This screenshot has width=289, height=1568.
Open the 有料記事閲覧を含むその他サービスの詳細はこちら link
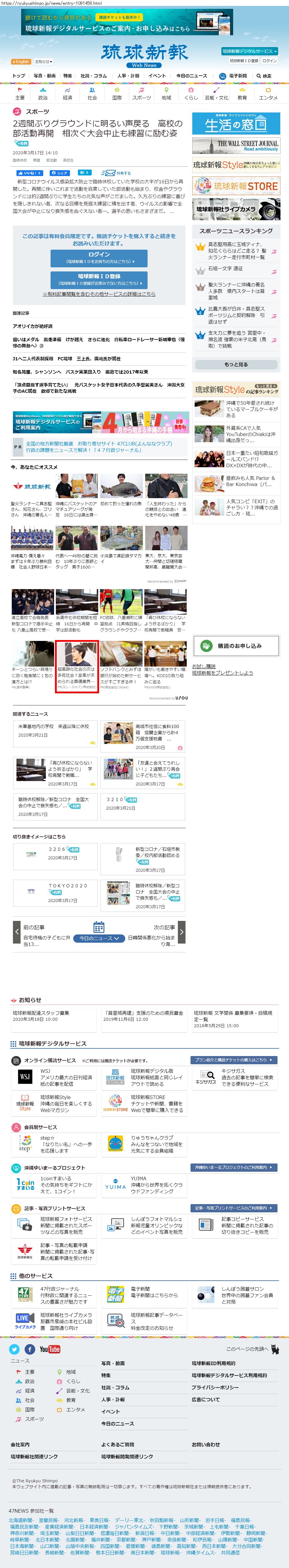pyautogui.click(x=98, y=294)
